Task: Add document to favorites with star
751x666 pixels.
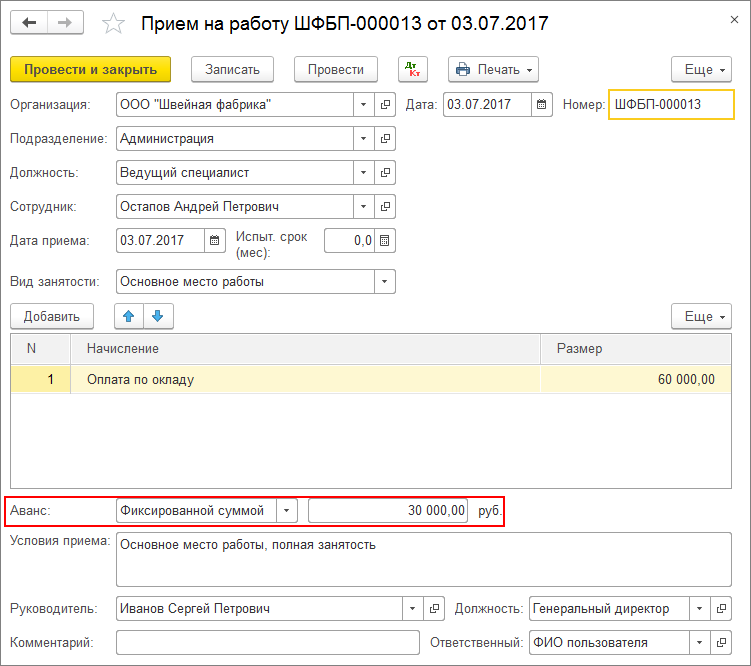Action: [x=115, y=23]
